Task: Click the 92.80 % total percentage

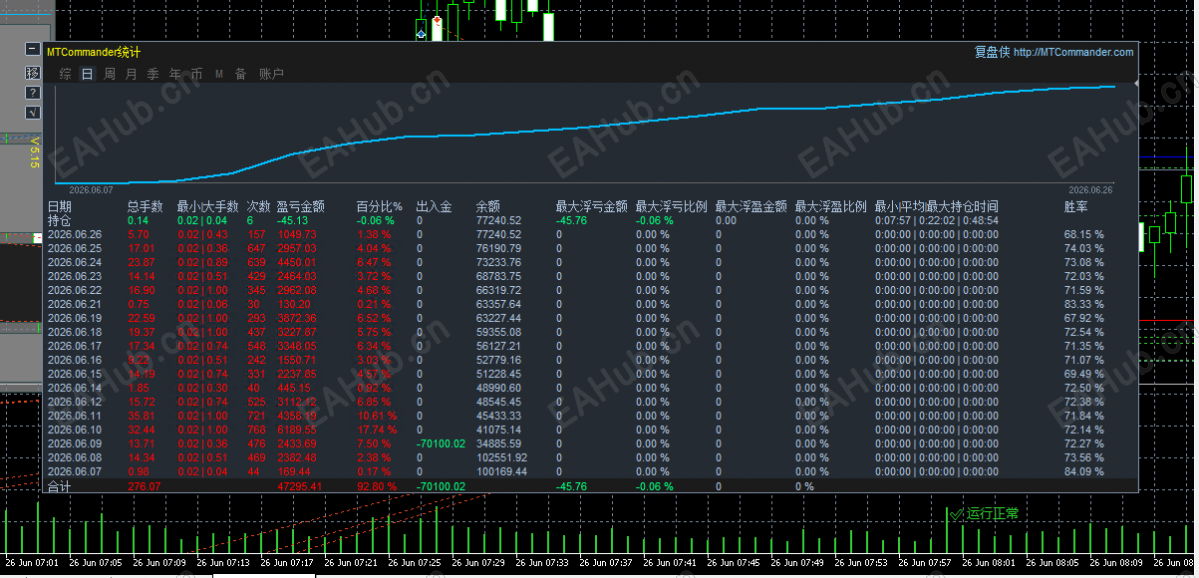Action: 377,486
